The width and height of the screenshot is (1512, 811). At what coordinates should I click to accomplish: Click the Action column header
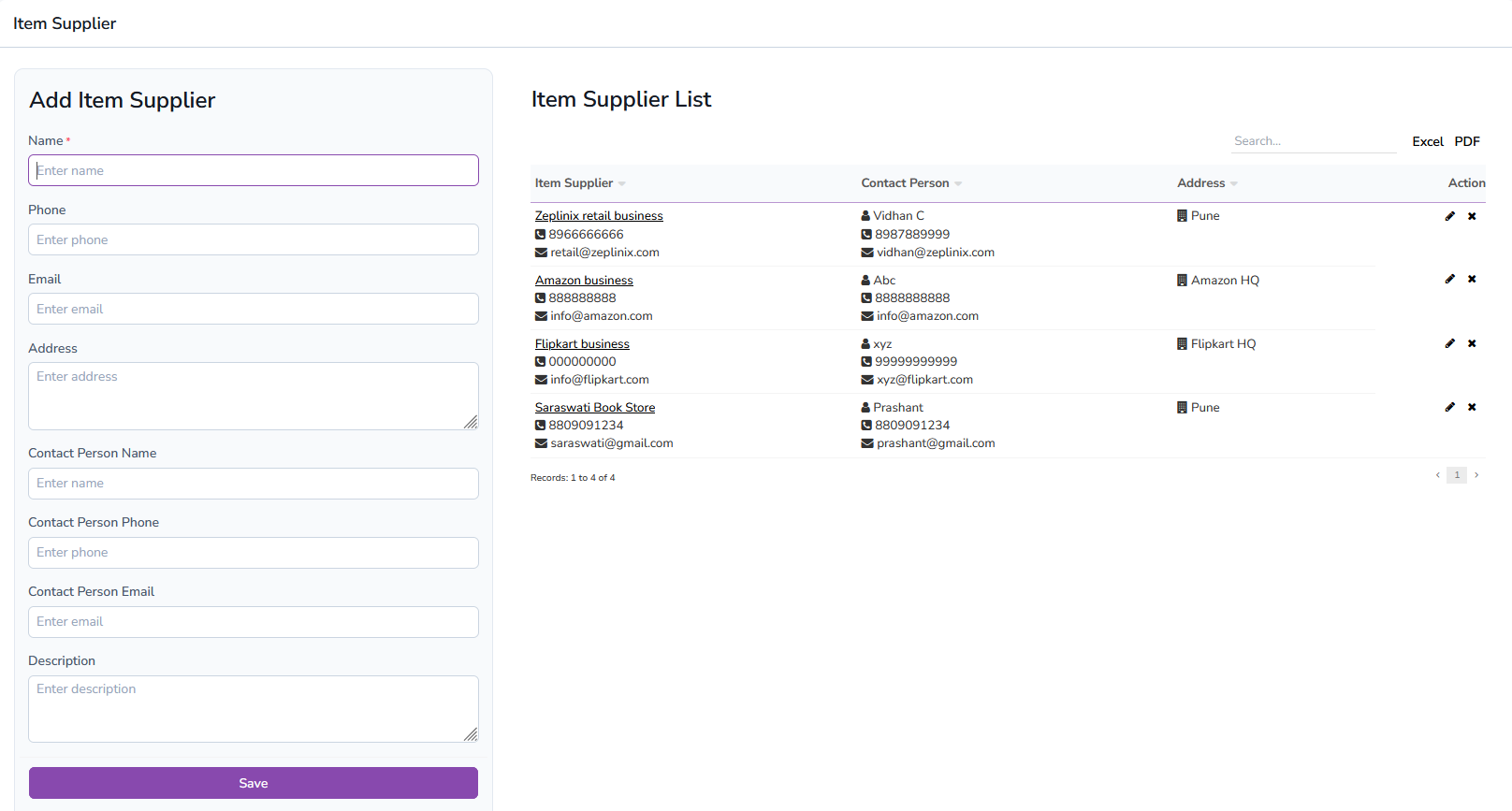pyautogui.click(x=1466, y=183)
